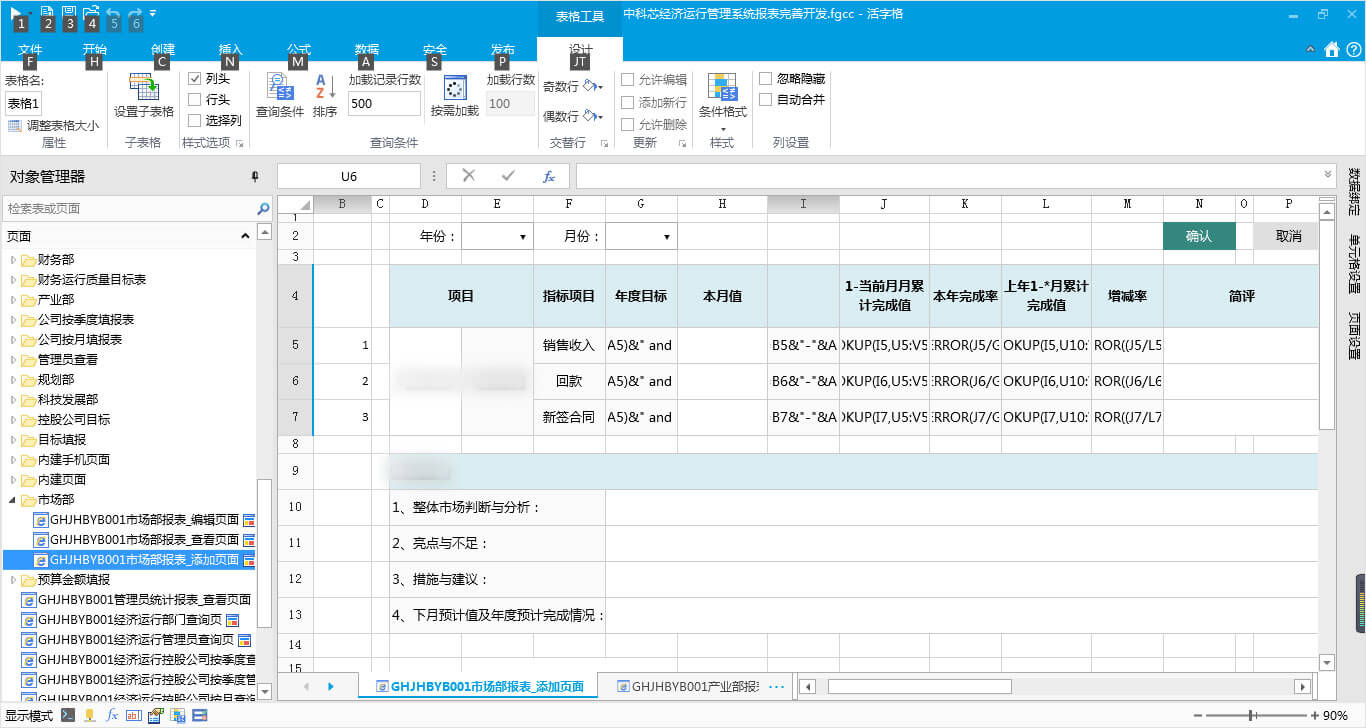Image resolution: width=1366 pixels, height=728 pixels.
Task: Click the zoom in plus icon
Action: click(1314, 715)
